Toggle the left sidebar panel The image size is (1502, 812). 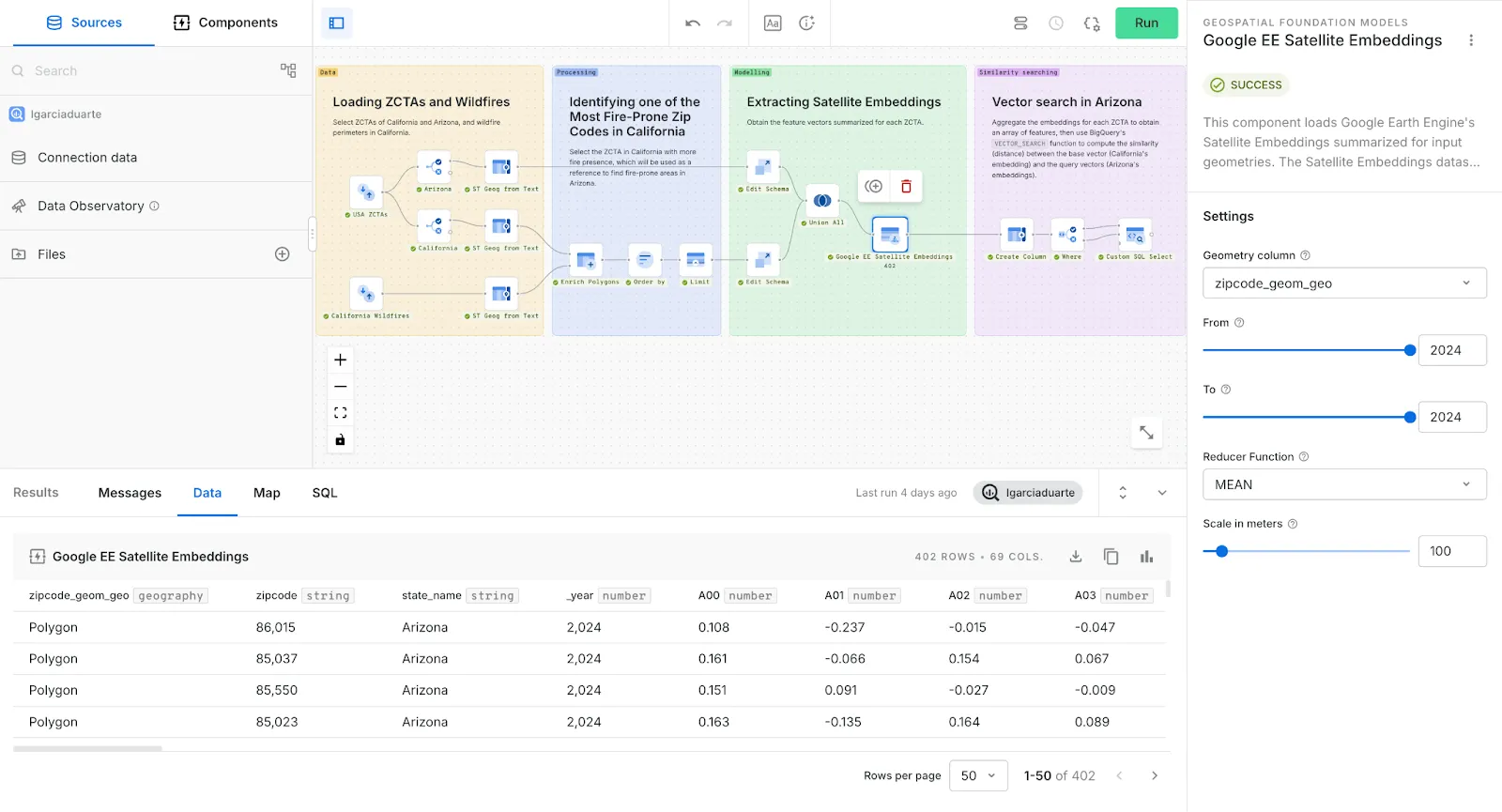click(x=336, y=23)
